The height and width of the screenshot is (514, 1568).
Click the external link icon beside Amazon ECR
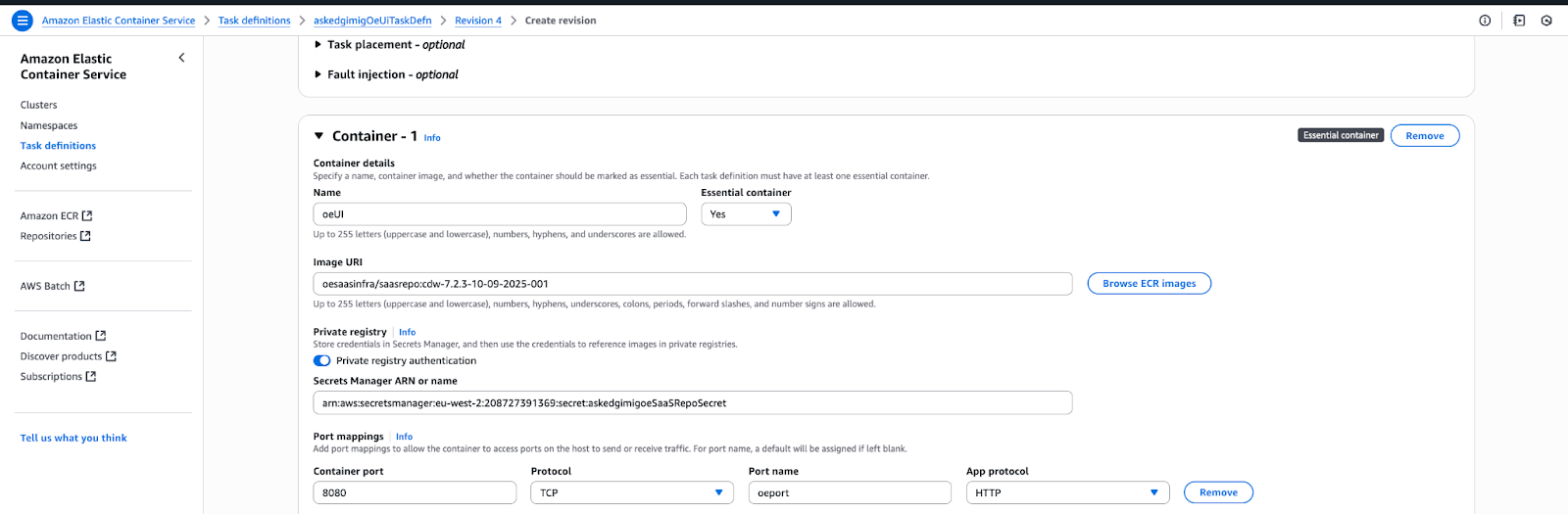pos(87,215)
